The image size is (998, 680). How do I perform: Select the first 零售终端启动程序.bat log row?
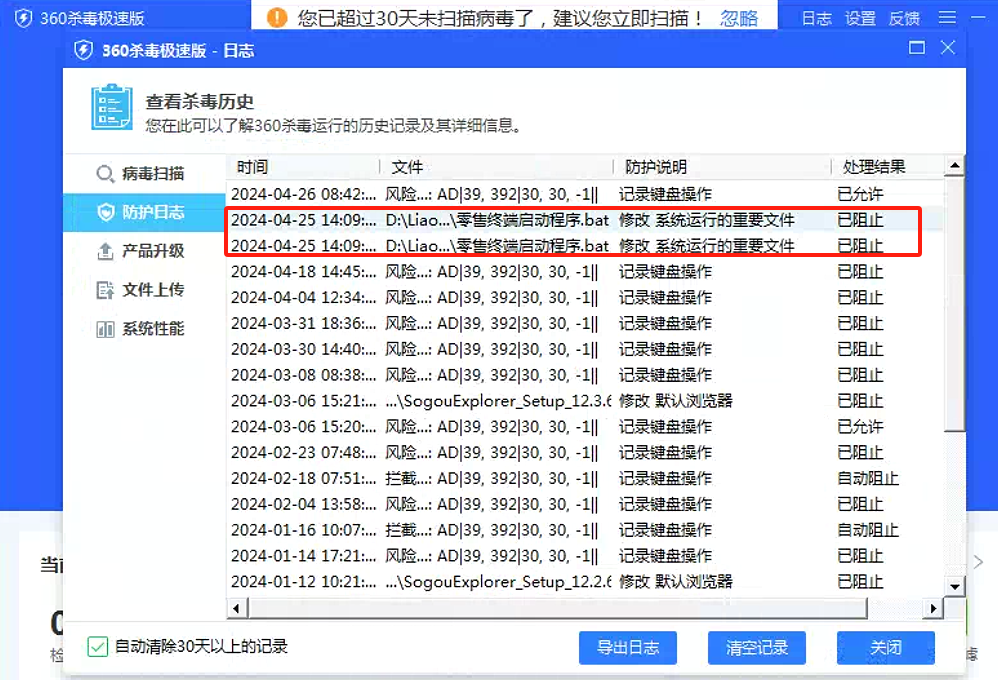point(586,220)
